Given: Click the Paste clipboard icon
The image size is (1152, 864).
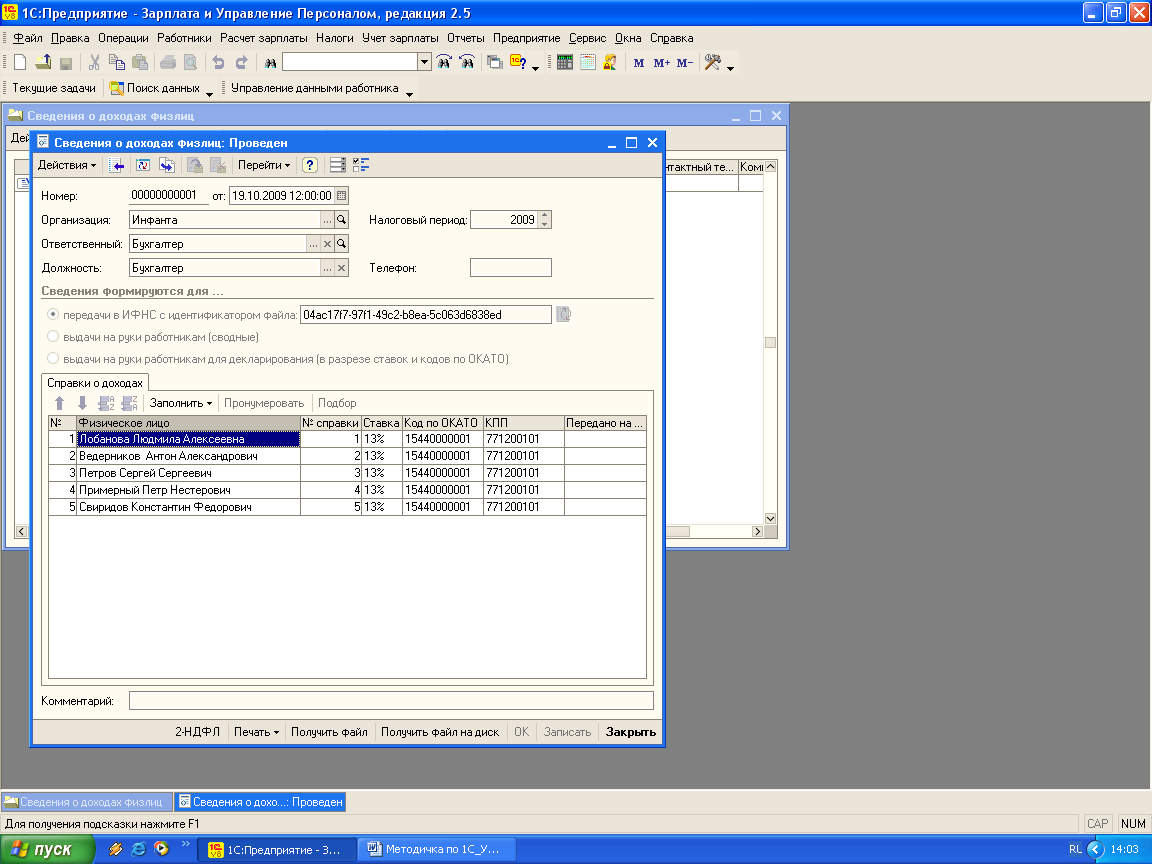Looking at the screenshot, I should 140,62.
